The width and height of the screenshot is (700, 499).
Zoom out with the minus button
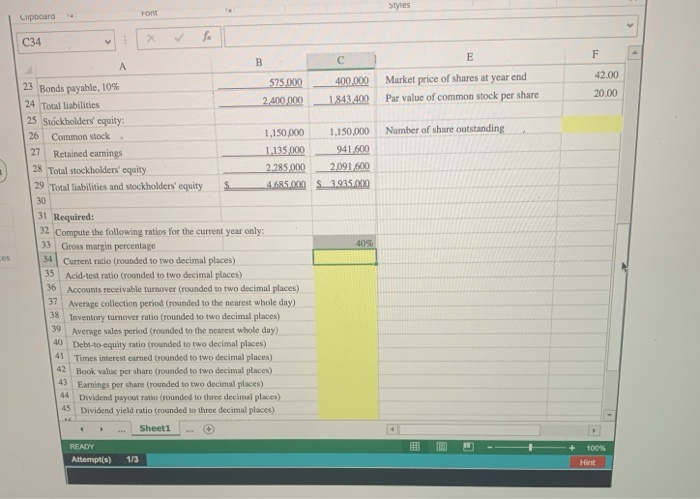click(490, 447)
